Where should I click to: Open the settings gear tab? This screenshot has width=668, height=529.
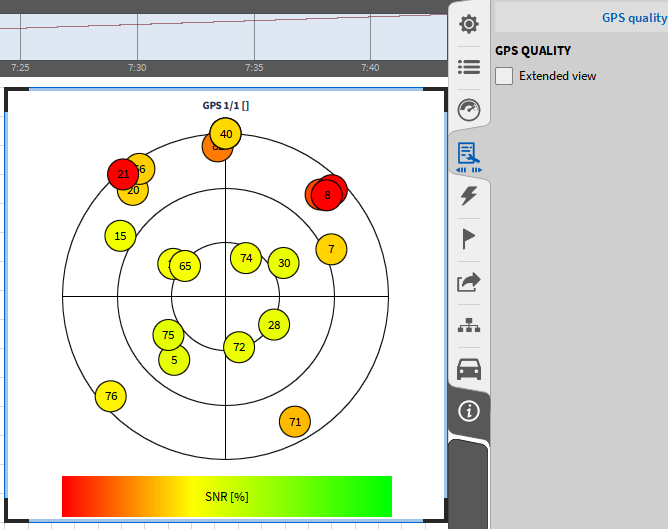tap(468, 23)
